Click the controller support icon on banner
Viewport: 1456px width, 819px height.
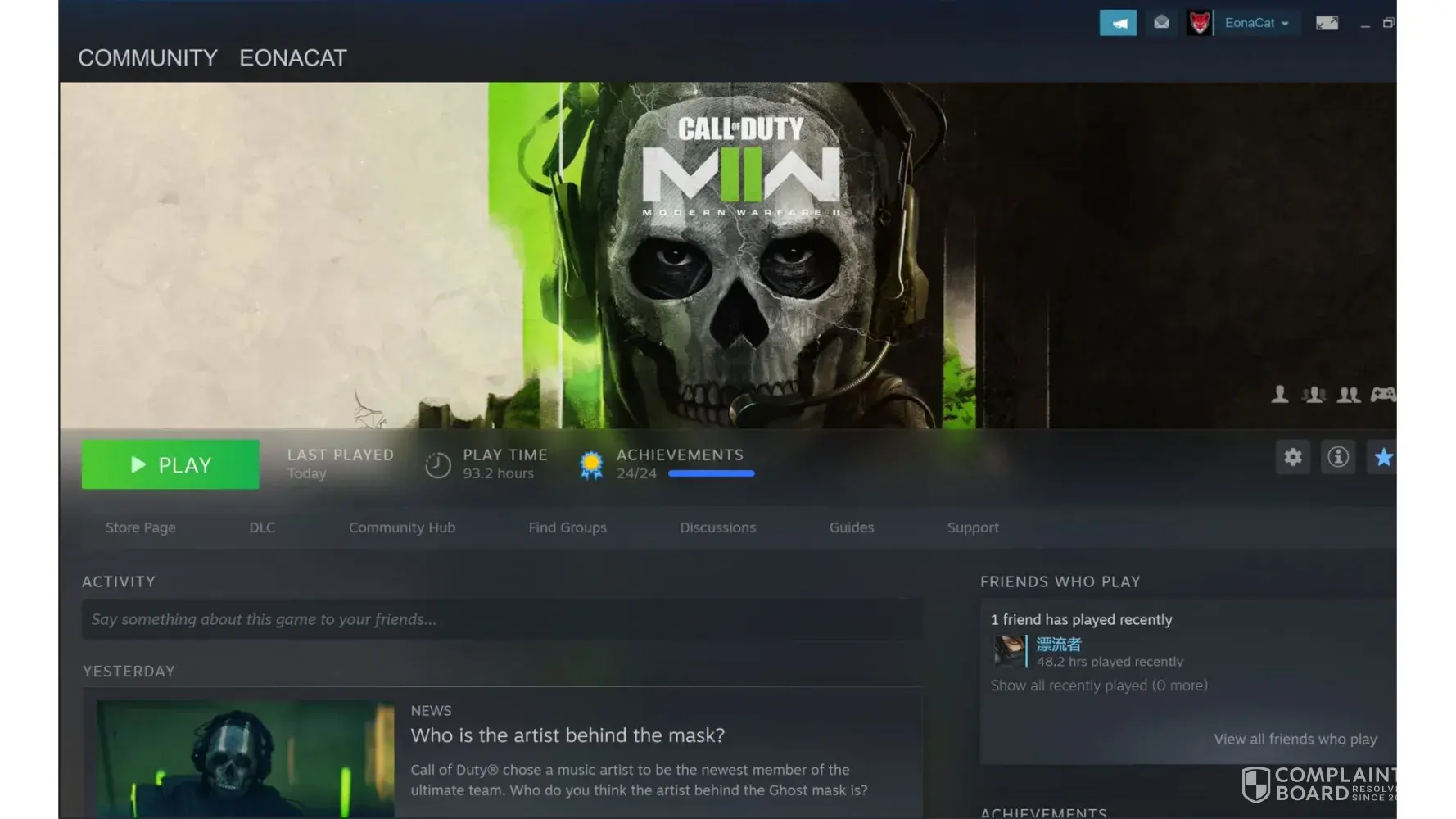(1382, 396)
